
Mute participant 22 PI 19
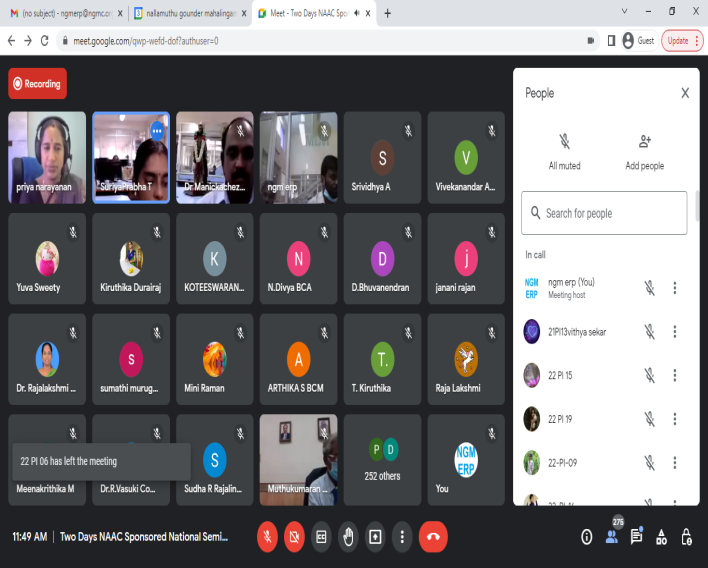(x=649, y=419)
